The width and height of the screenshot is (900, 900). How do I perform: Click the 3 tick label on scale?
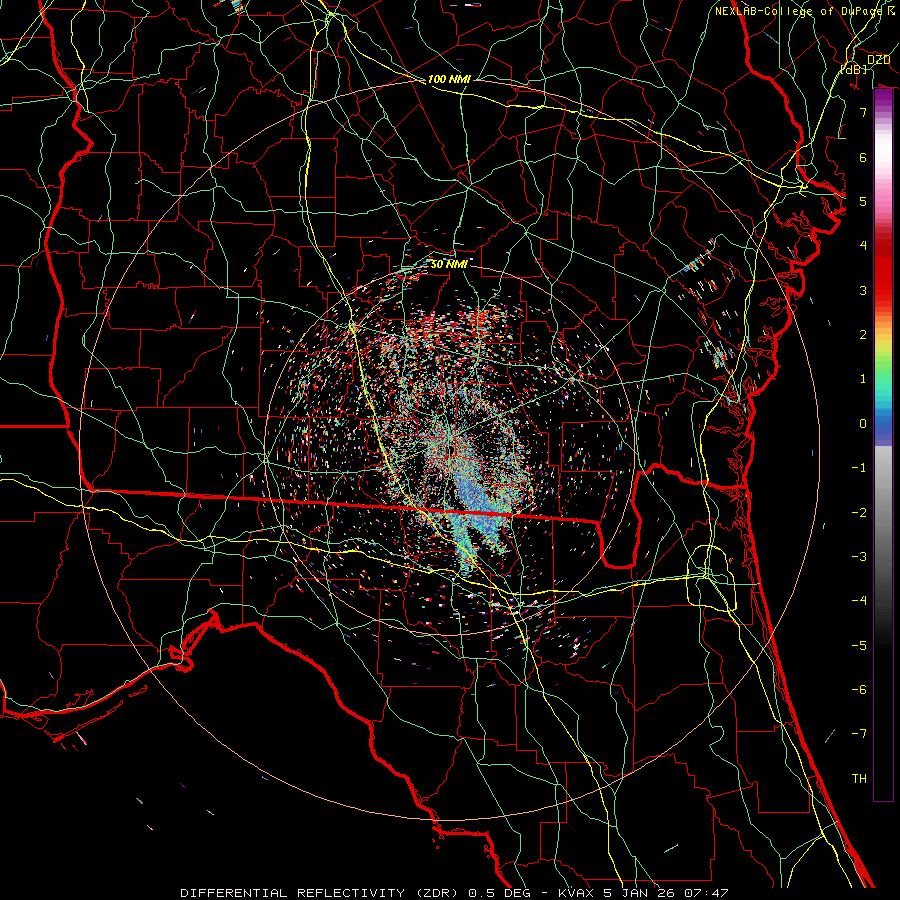point(863,290)
